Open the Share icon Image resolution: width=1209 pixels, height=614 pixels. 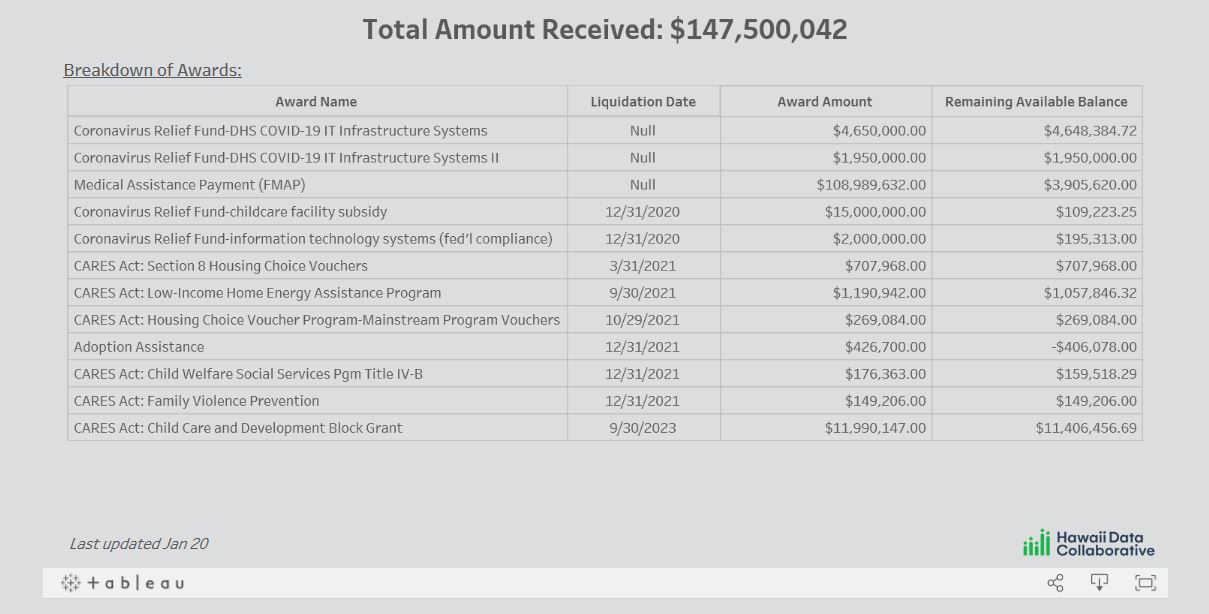[1055, 582]
